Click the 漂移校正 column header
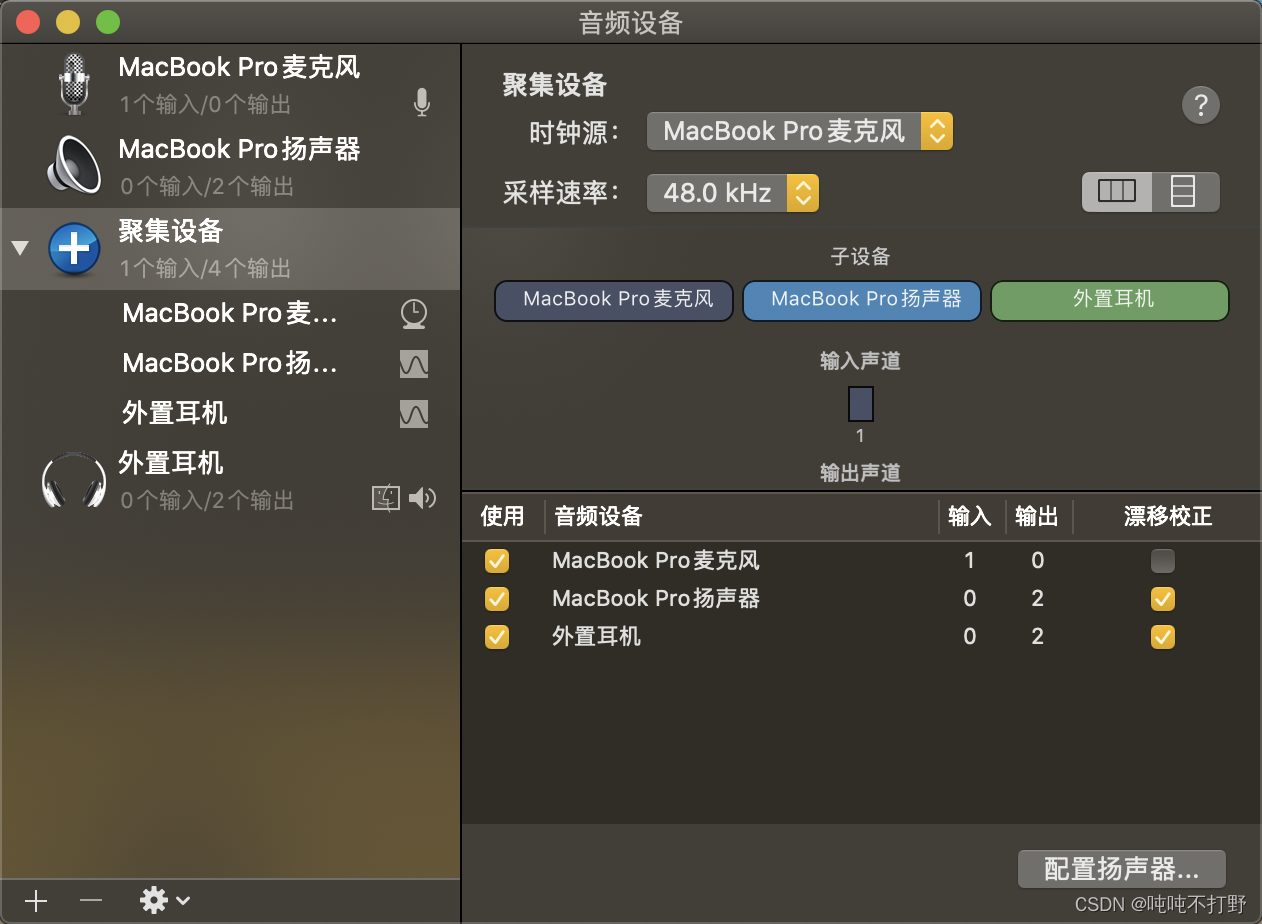Screen dimensions: 1262x924 click(x=1168, y=516)
